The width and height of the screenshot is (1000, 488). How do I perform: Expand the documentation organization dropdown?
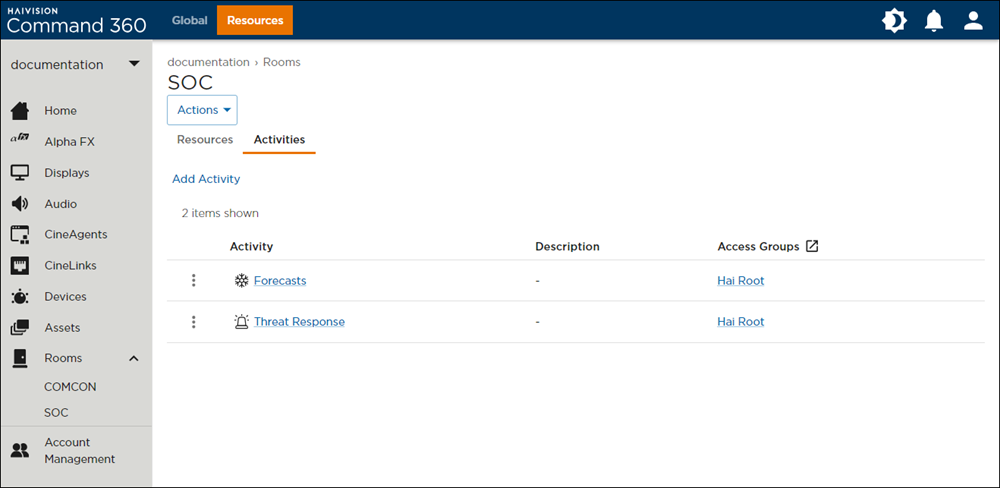[134, 65]
